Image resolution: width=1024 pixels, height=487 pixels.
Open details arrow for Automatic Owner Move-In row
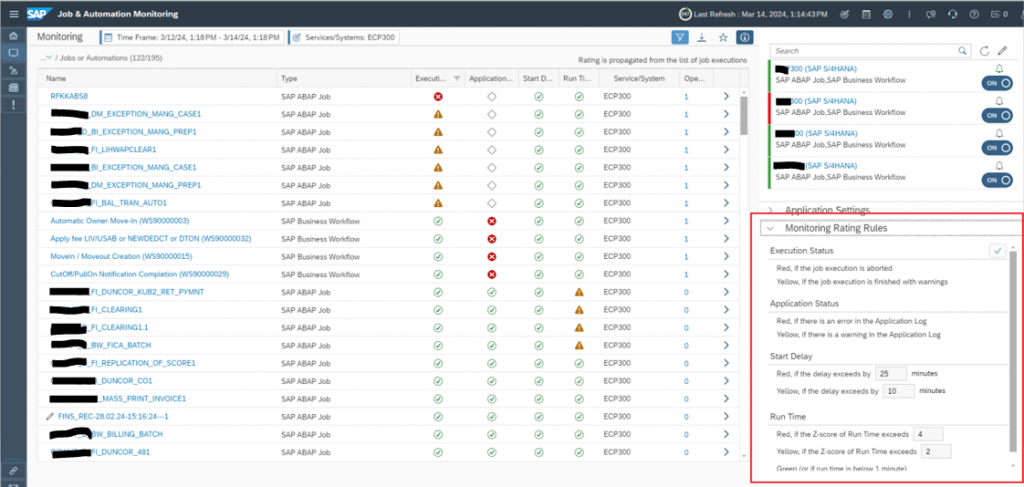726,221
